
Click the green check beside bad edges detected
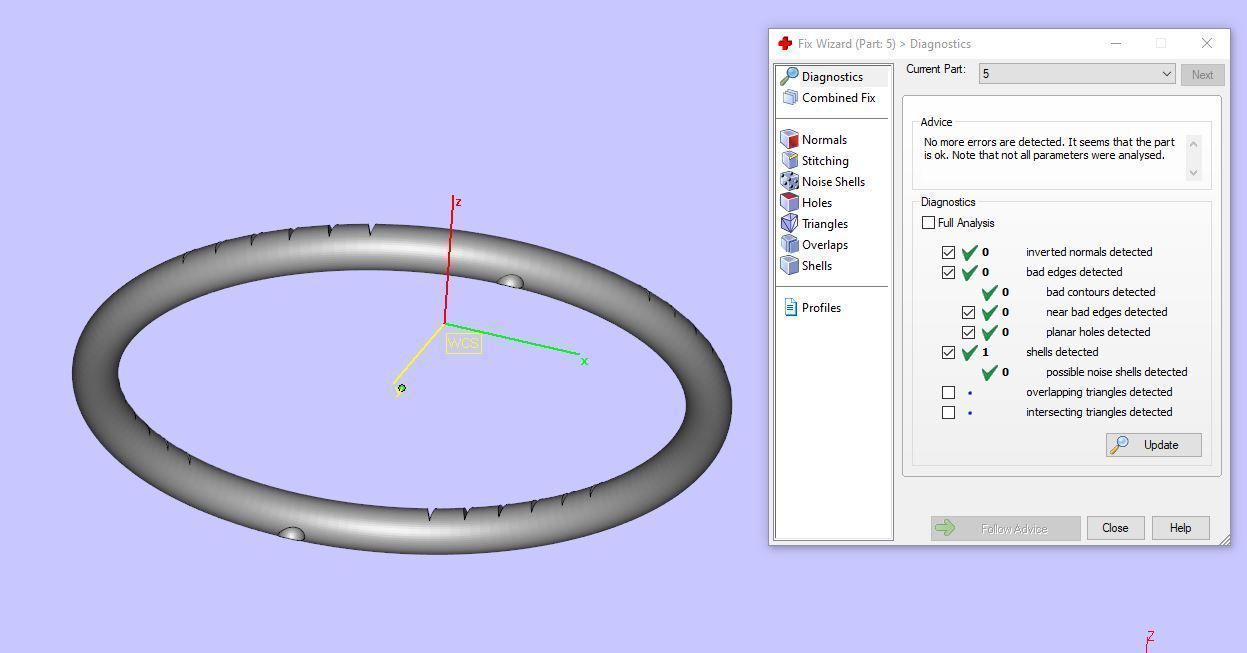[x=969, y=272]
